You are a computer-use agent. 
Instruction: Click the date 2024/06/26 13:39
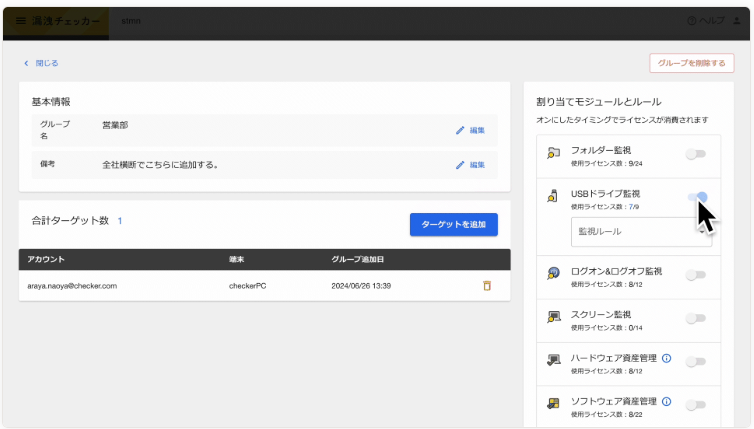(361, 286)
